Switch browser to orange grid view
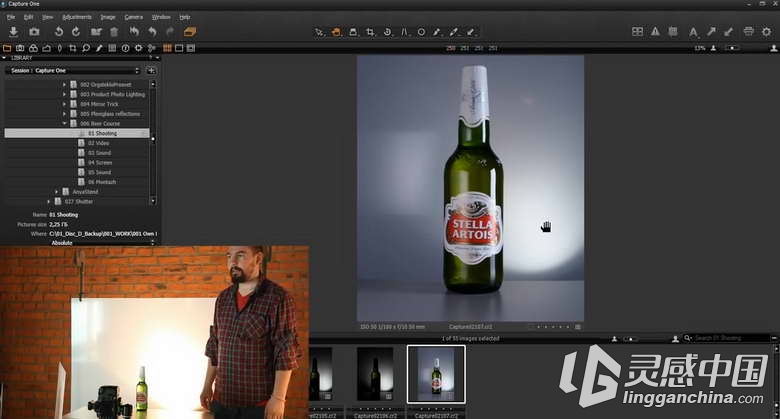Image resolution: width=780 pixels, height=419 pixels. coord(167,48)
